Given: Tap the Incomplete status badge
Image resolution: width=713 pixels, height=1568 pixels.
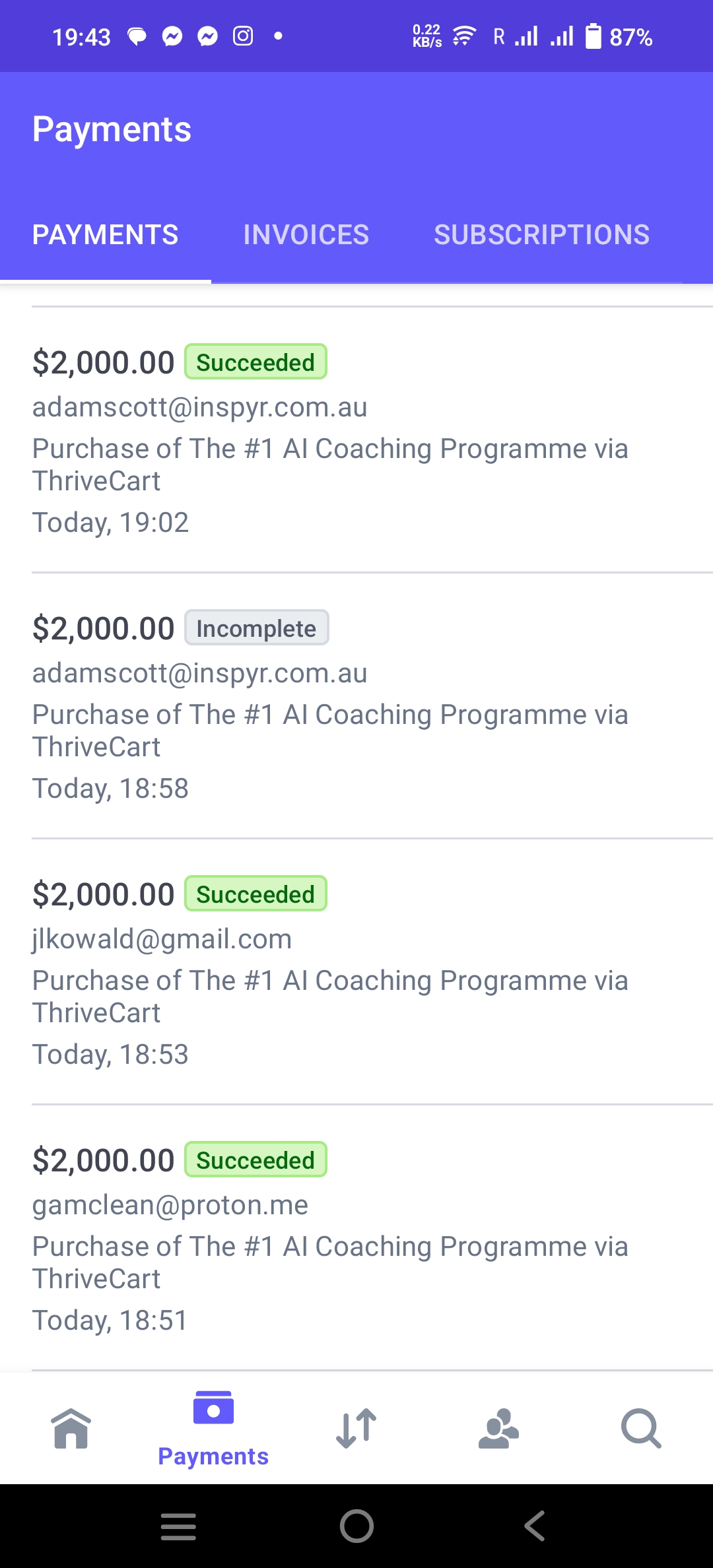Looking at the screenshot, I should pyautogui.click(x=256, y=628).
